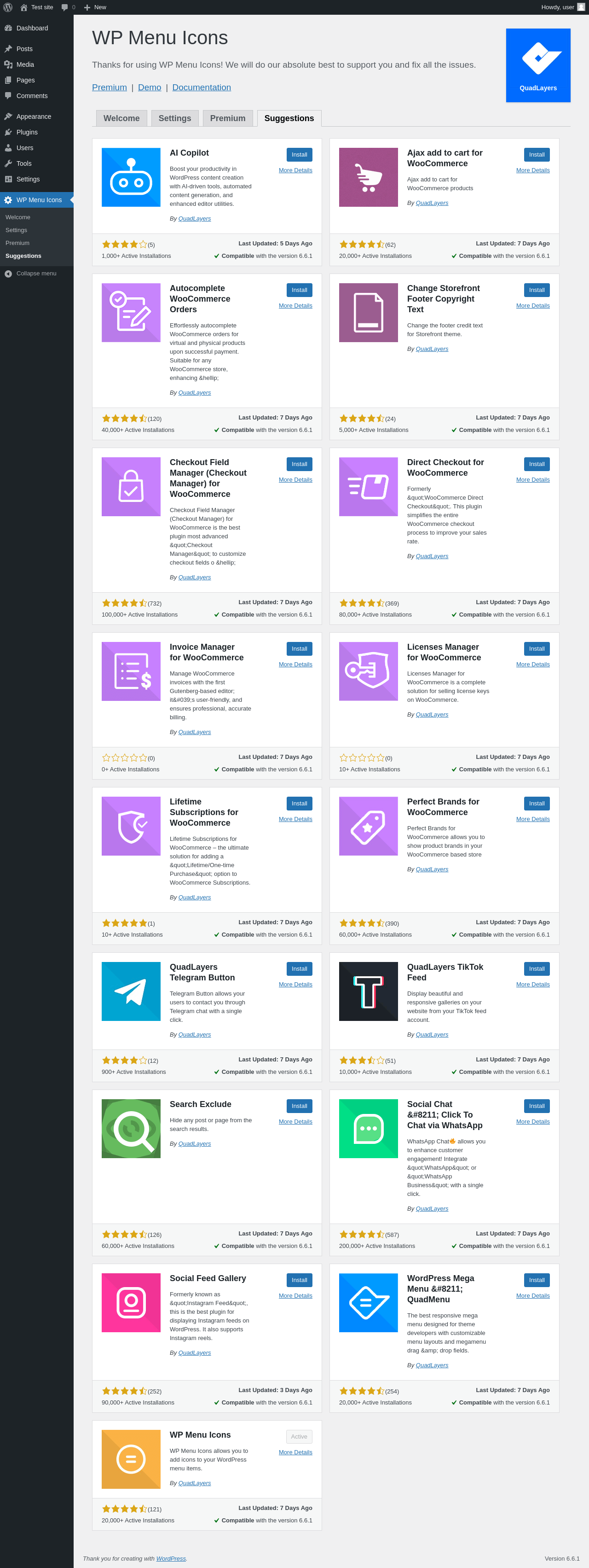Click the AI Copilot robot plugin icon
589x1568 pixels.
(131, 177)
